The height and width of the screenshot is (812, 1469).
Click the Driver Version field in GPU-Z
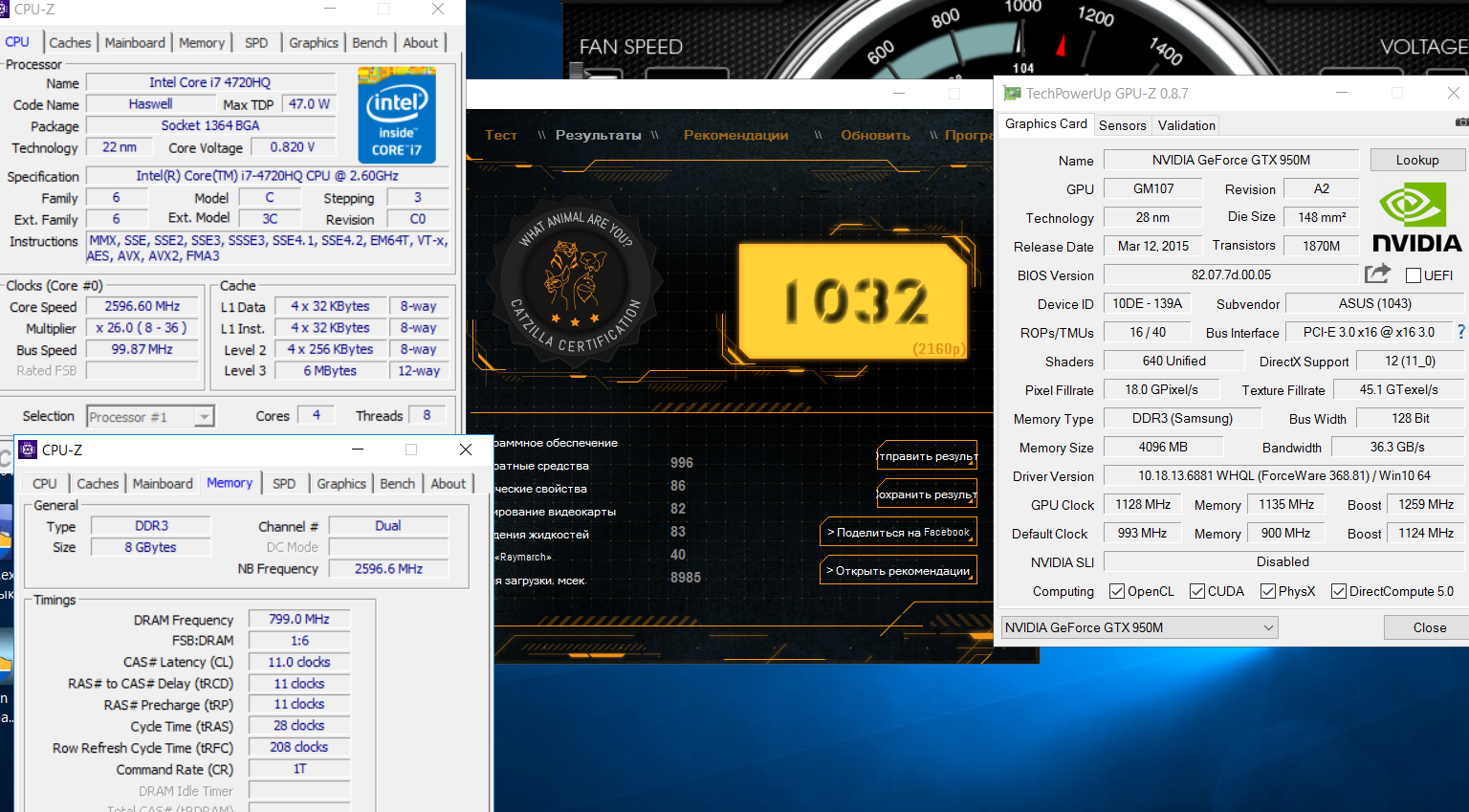1283,475
